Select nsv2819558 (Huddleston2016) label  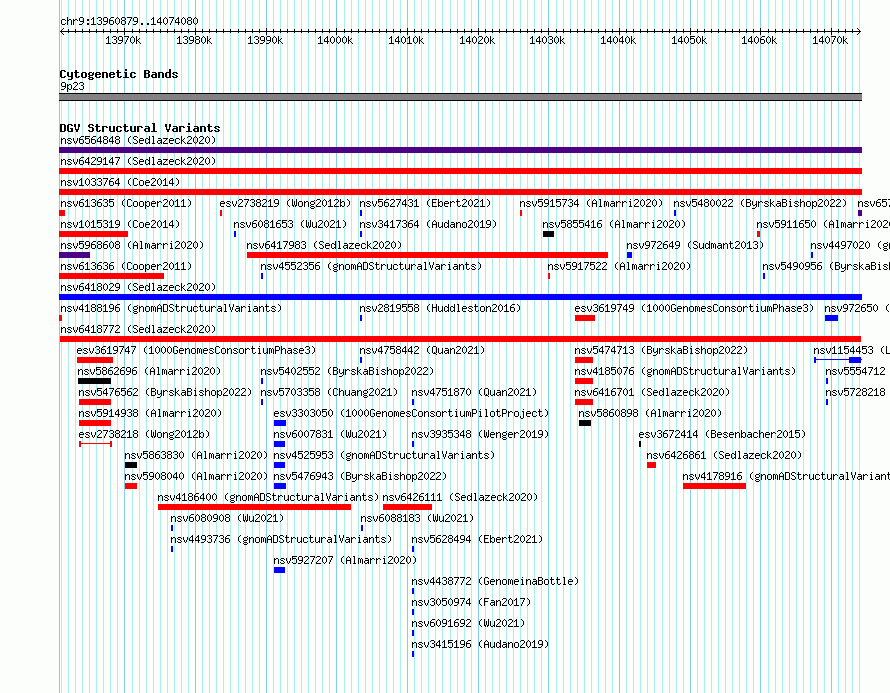click(440, 308)
